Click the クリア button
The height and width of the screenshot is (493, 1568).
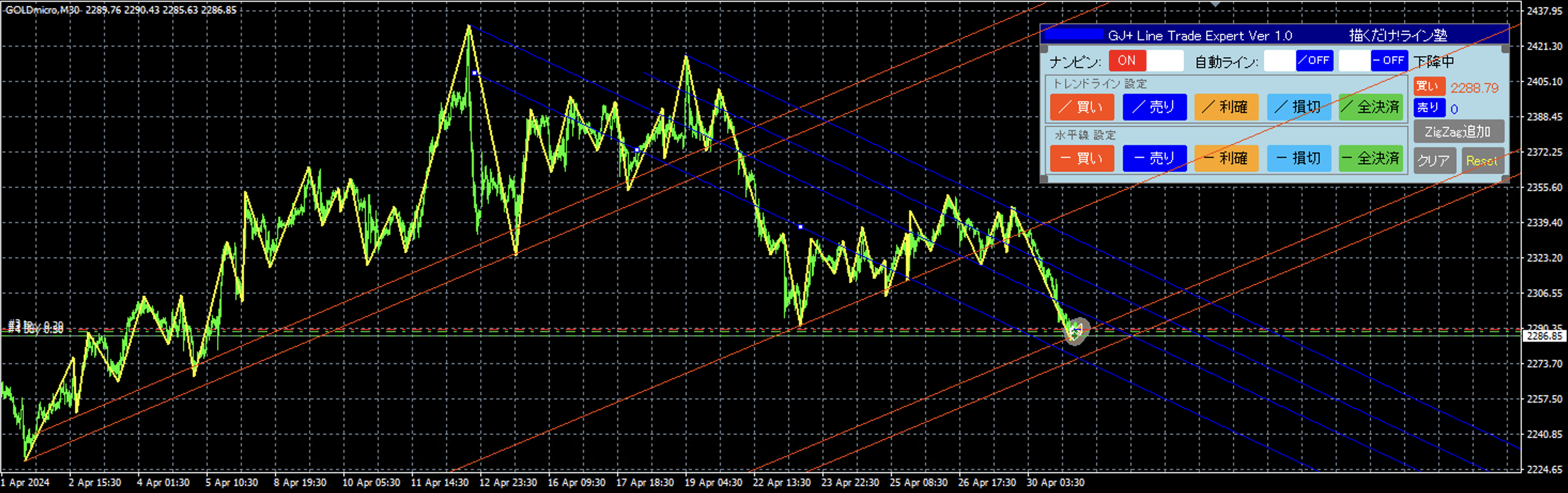tap(1435, 161)
